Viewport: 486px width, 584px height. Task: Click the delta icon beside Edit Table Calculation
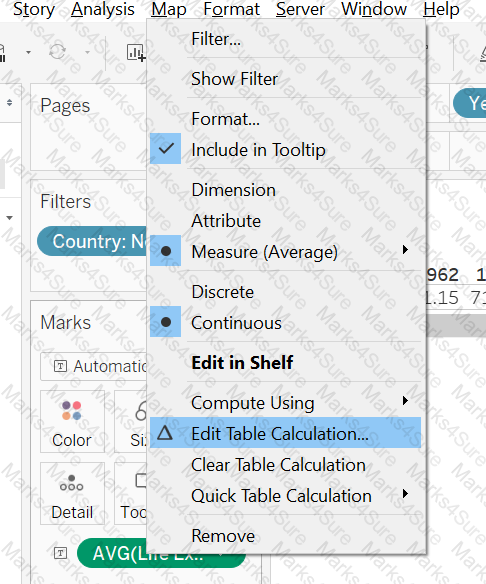pos(165,433)
